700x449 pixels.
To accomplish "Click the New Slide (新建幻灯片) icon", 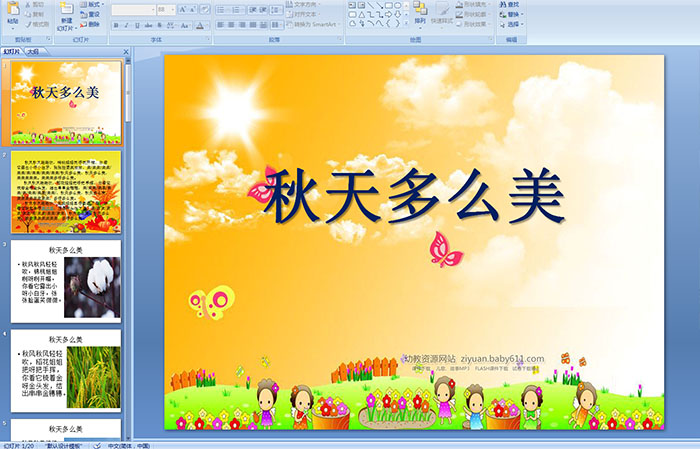I will pos(67,10).
